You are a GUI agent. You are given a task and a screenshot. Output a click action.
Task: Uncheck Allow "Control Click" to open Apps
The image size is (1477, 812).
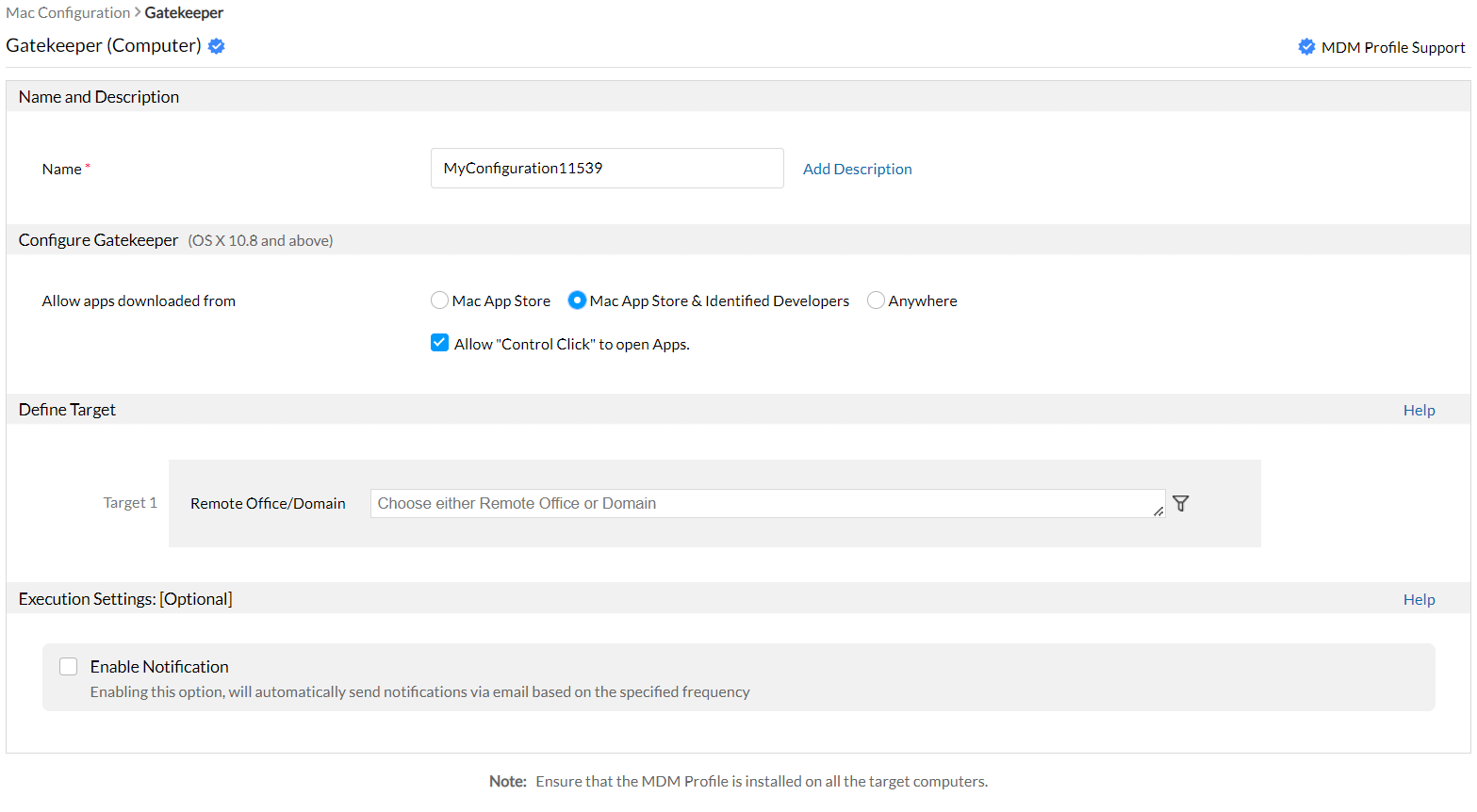pyautogui.click(x=439, y=343)
